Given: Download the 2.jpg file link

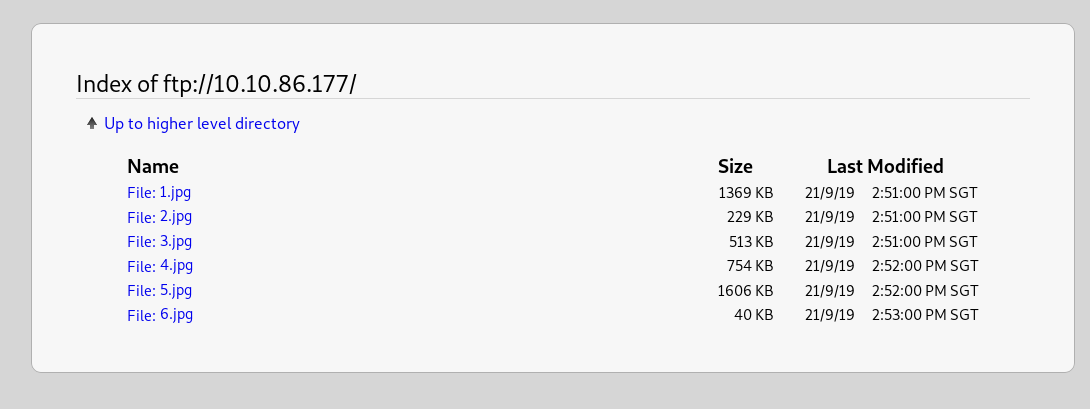Looking at the screenshot, I should click(160, 216).
